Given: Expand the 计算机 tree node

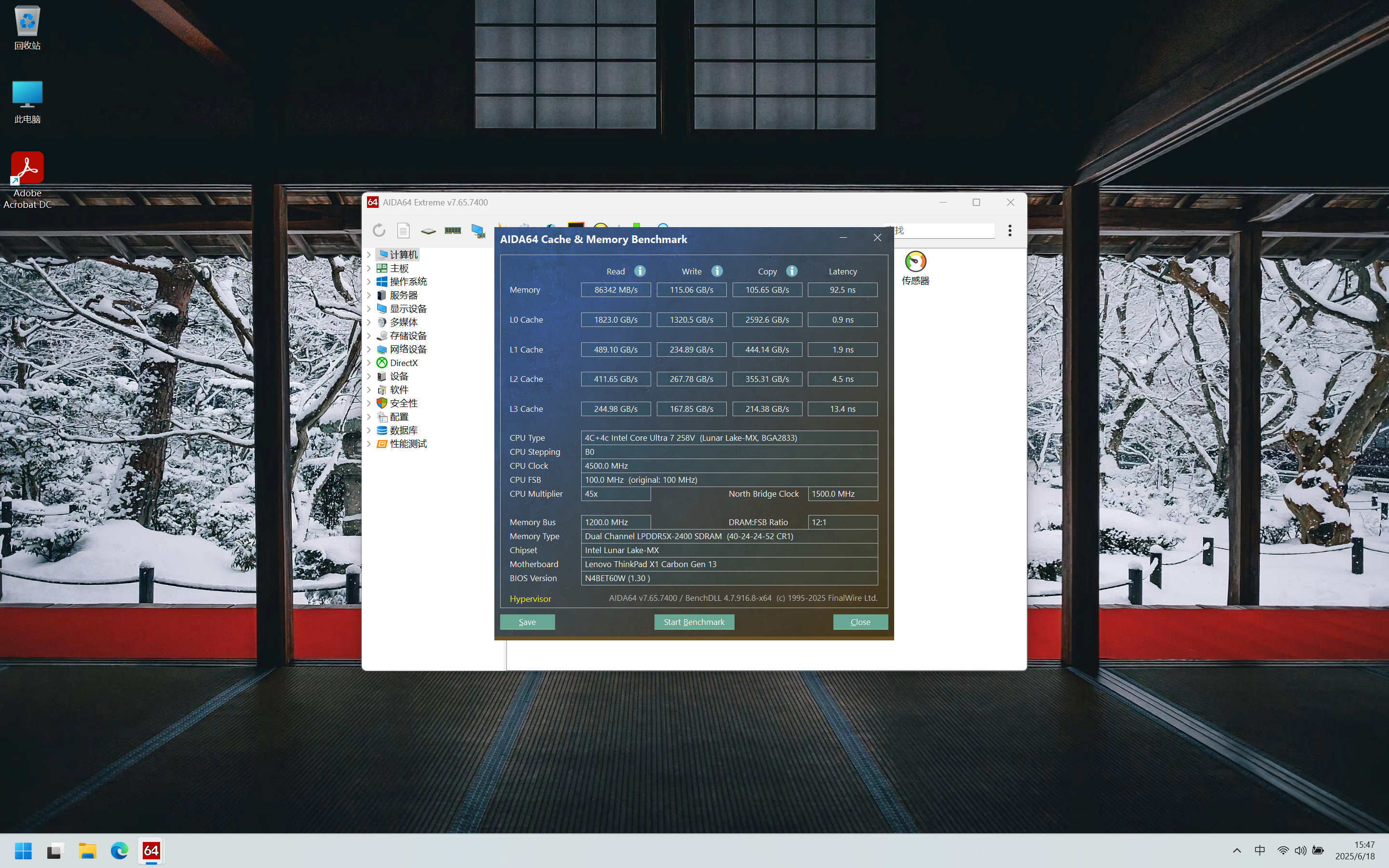Looking at the screenshot, I should (x=369, y=254).
